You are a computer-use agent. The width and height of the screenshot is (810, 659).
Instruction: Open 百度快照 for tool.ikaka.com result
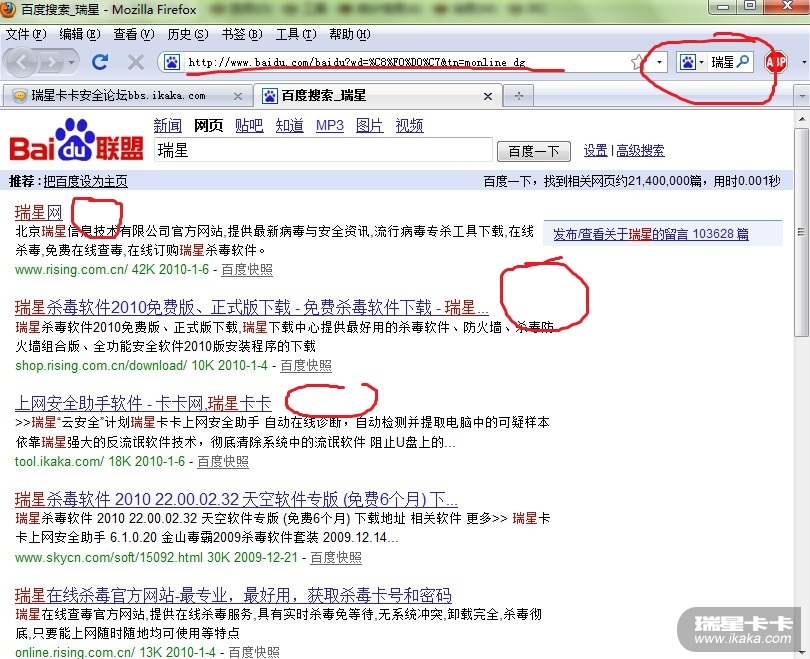coord(223,461)
